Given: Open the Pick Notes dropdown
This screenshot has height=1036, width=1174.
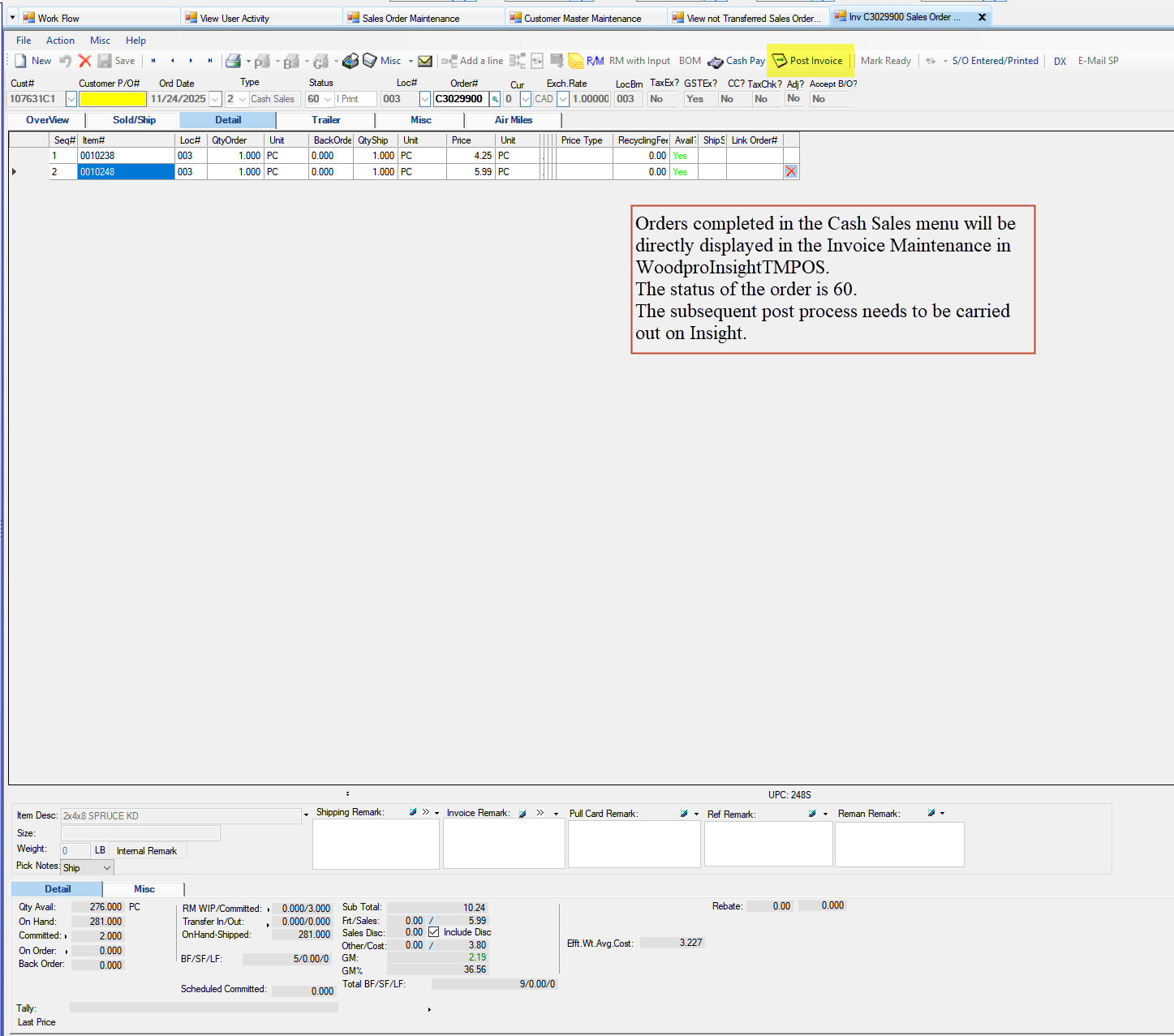Looking at the screenshot, I should (x=106, y=868).
